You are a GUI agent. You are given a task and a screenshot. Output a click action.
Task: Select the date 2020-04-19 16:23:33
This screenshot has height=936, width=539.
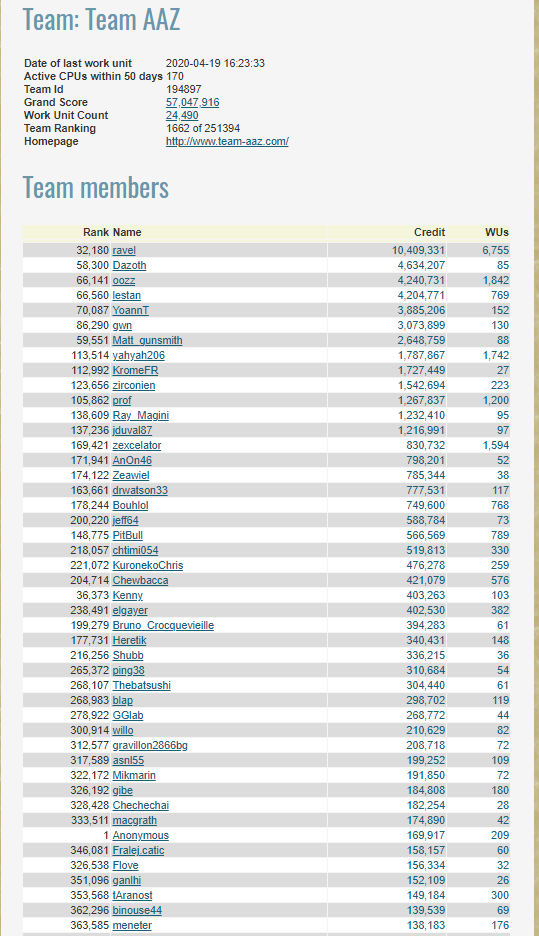pyautogui.click(x=215, y=63)
